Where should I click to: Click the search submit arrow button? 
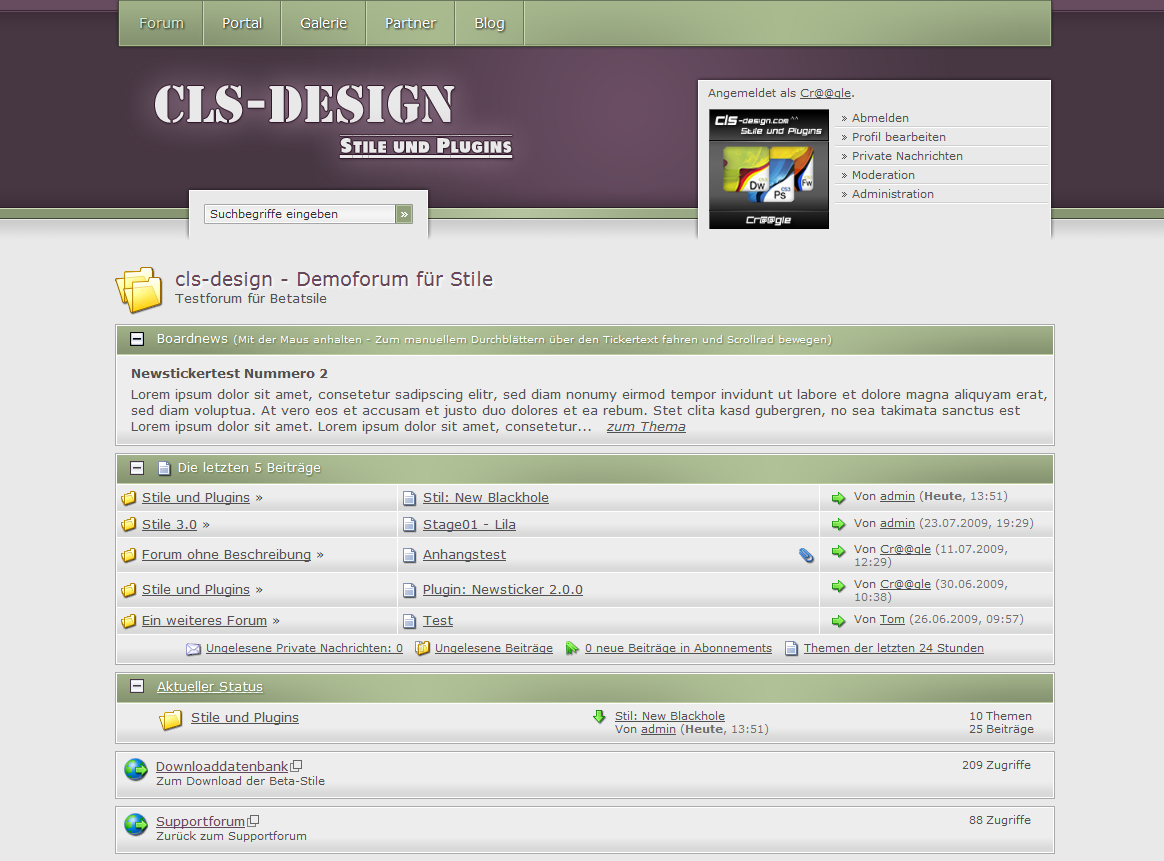pyautogui.click(x=403, y=214)
